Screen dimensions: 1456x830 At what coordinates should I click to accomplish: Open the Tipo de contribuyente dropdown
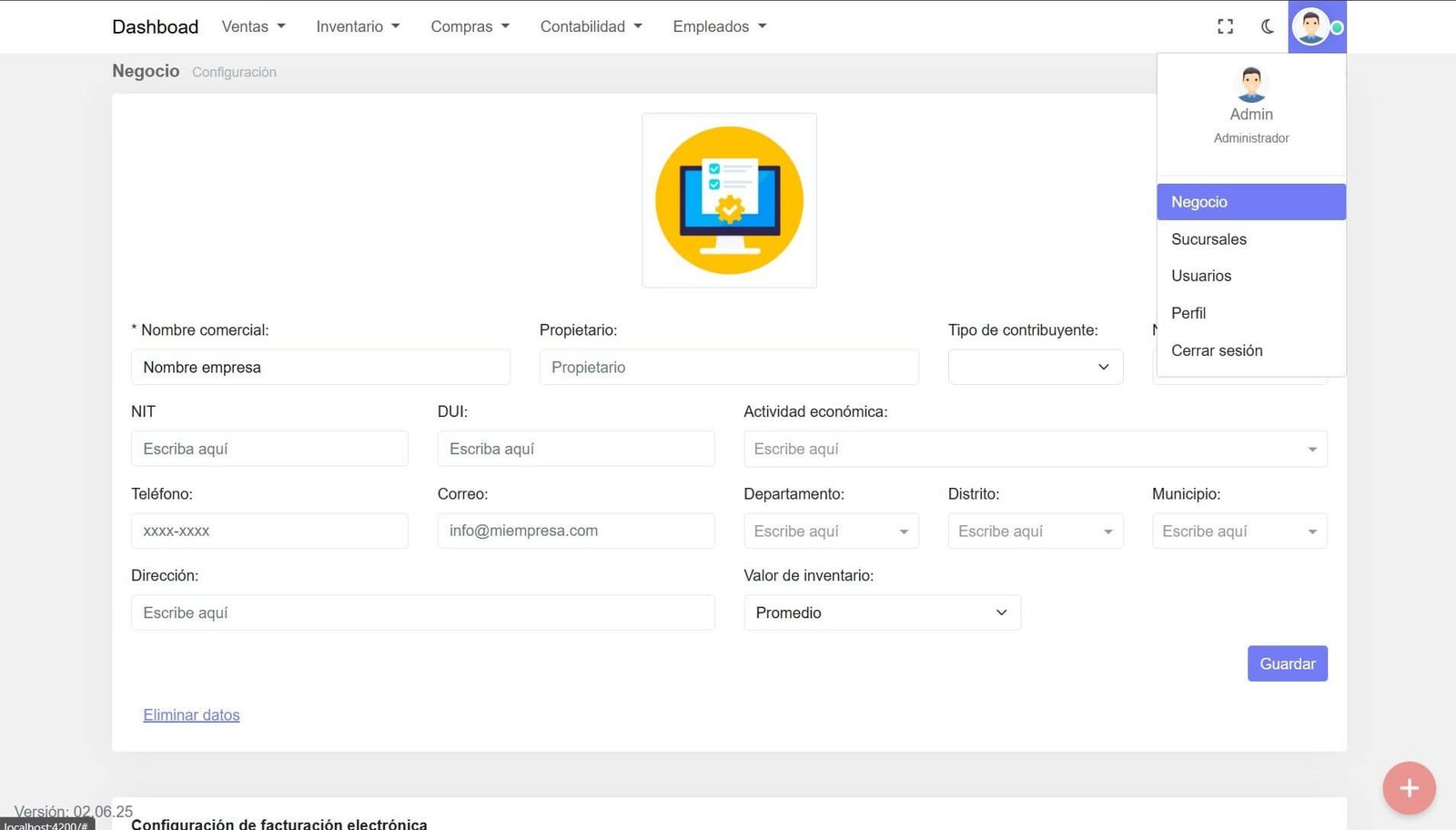(1035, 367)
